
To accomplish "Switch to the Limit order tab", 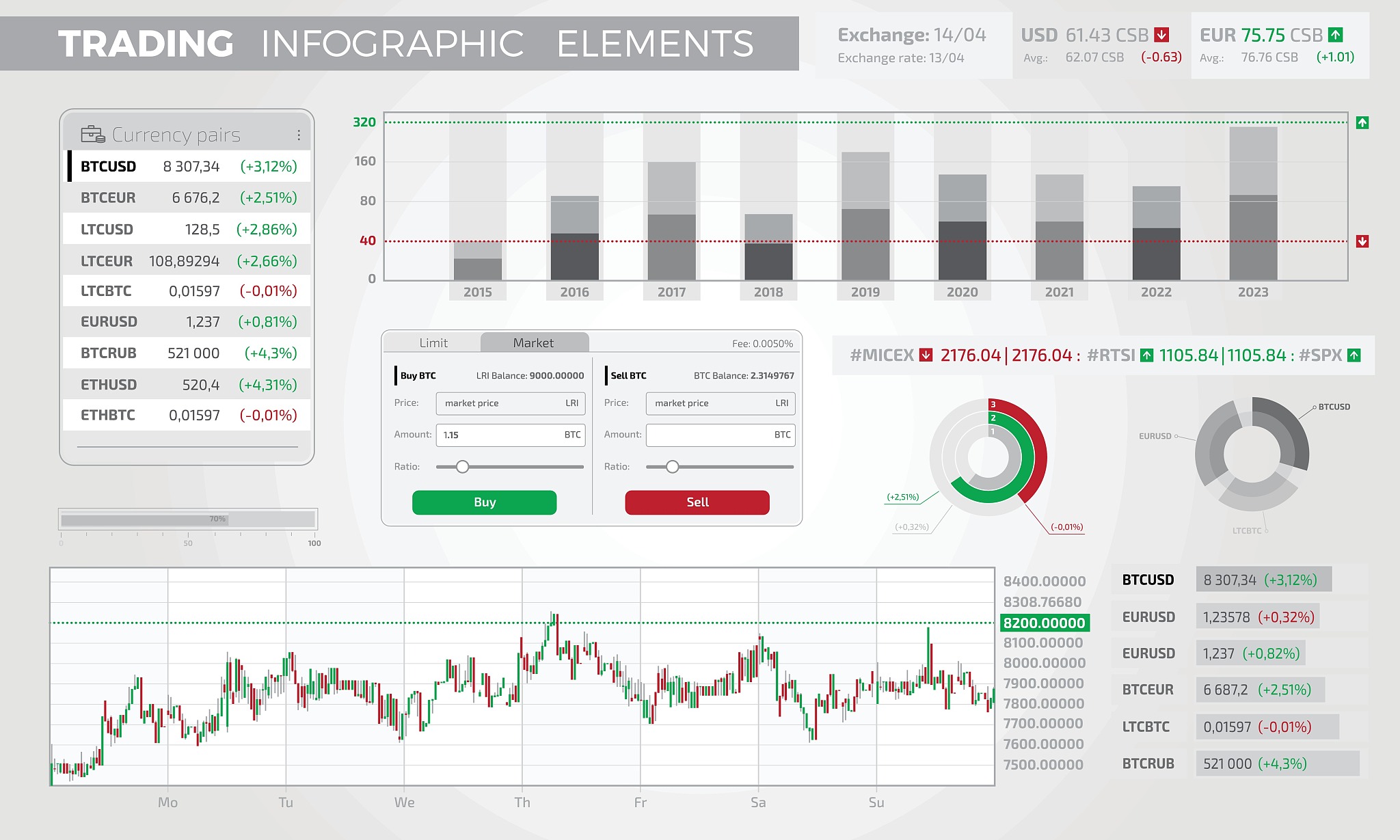I will (433, 342).
